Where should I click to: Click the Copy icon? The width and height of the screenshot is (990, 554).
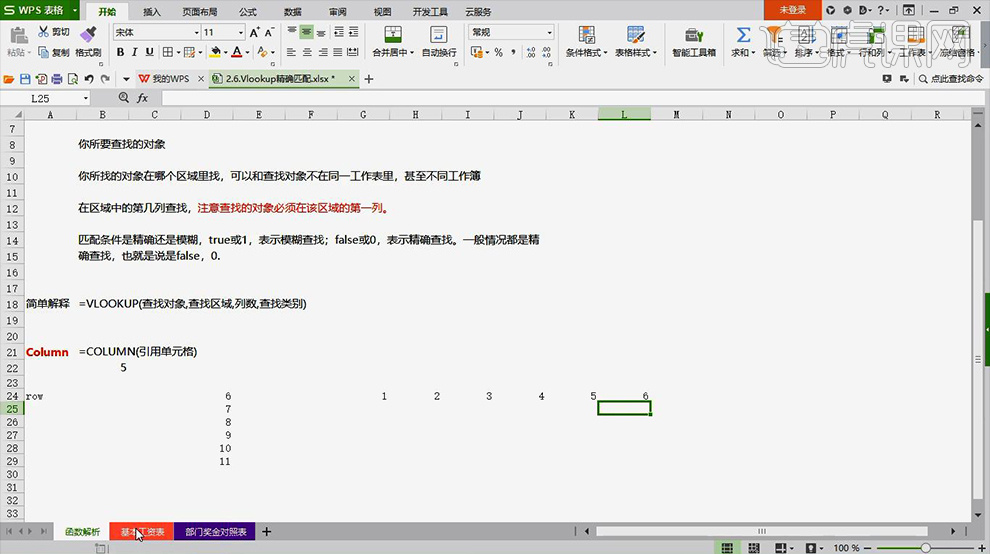click(x=44, y=52)
